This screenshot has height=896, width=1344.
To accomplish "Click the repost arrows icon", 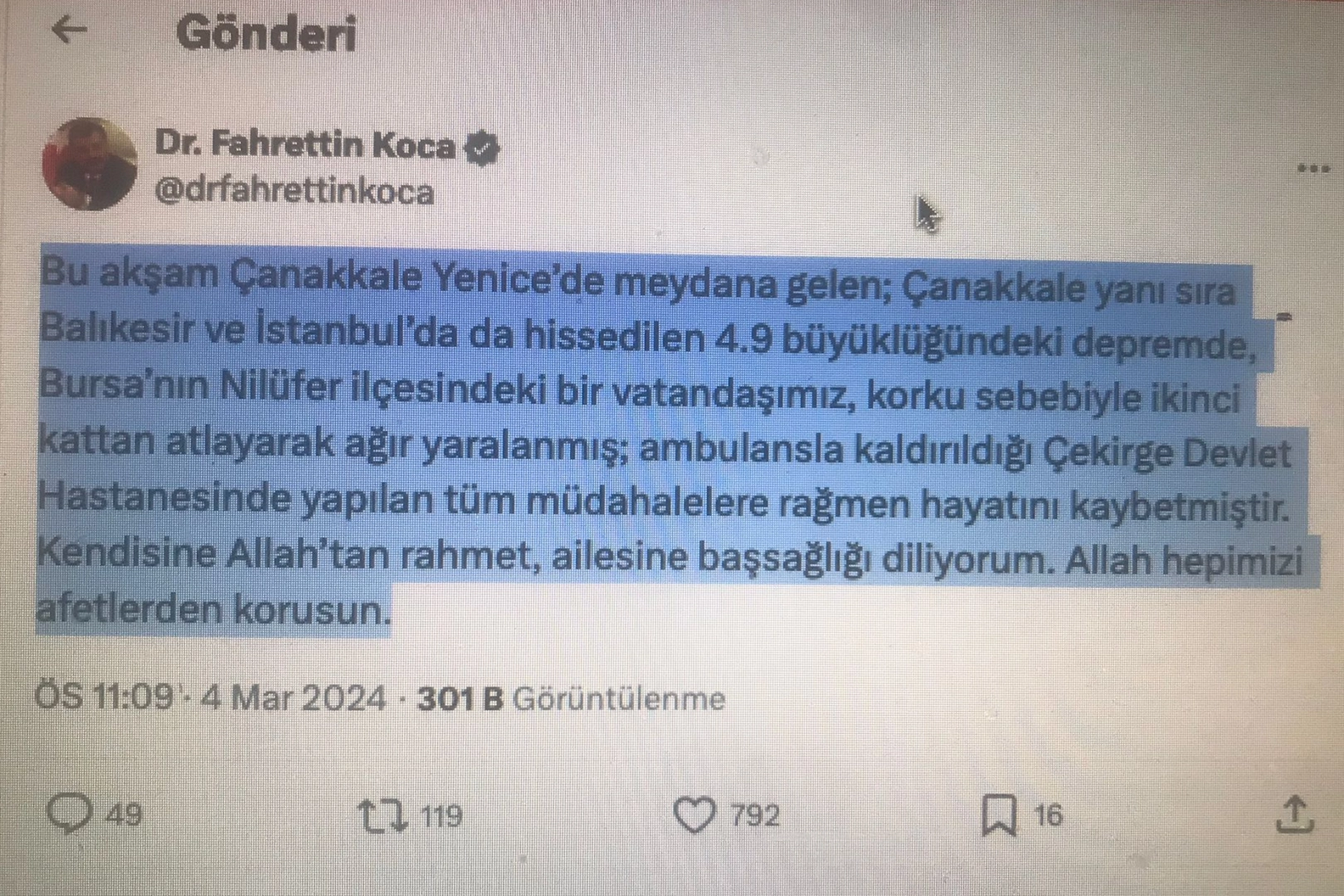I will tap(383, 816).
